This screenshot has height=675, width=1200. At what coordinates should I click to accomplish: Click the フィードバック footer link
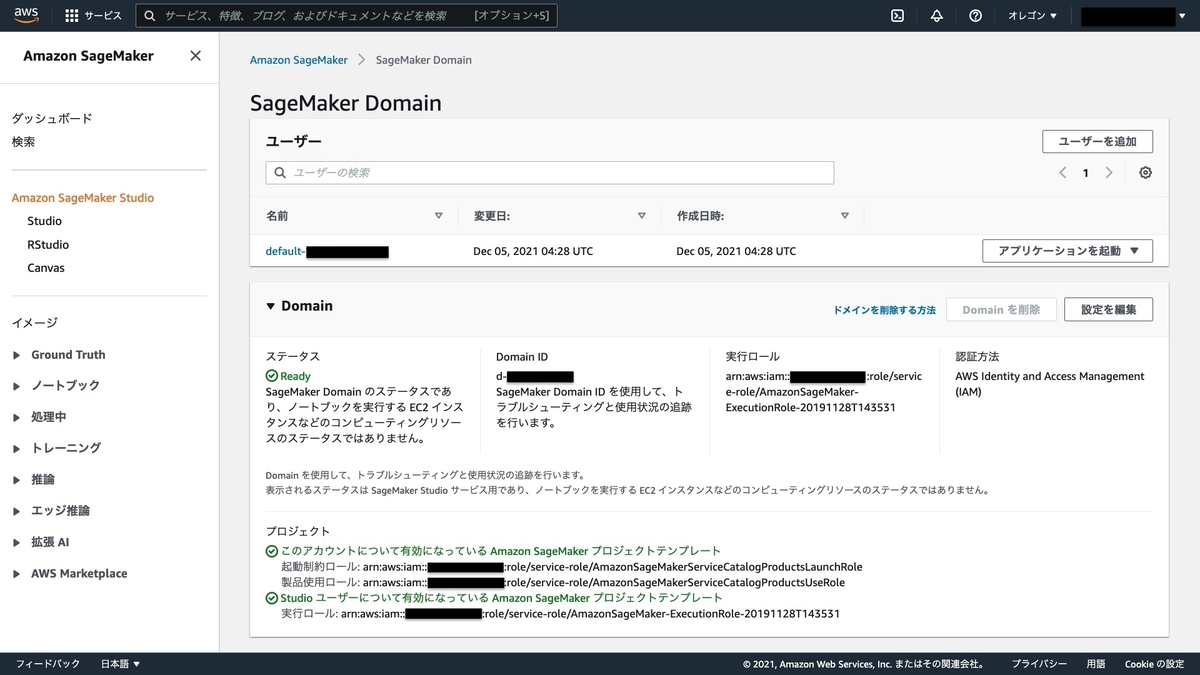pyautogui.click(x=47, y=664)
